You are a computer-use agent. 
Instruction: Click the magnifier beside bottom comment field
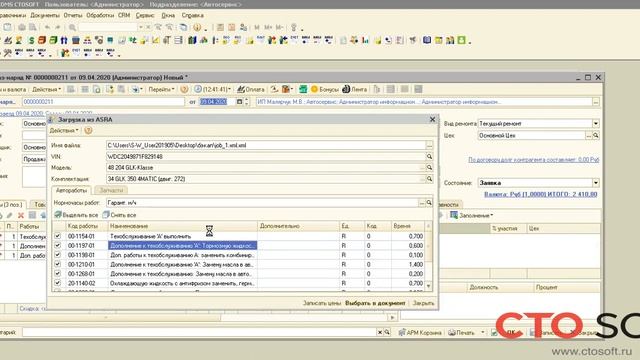click(387, 332)
